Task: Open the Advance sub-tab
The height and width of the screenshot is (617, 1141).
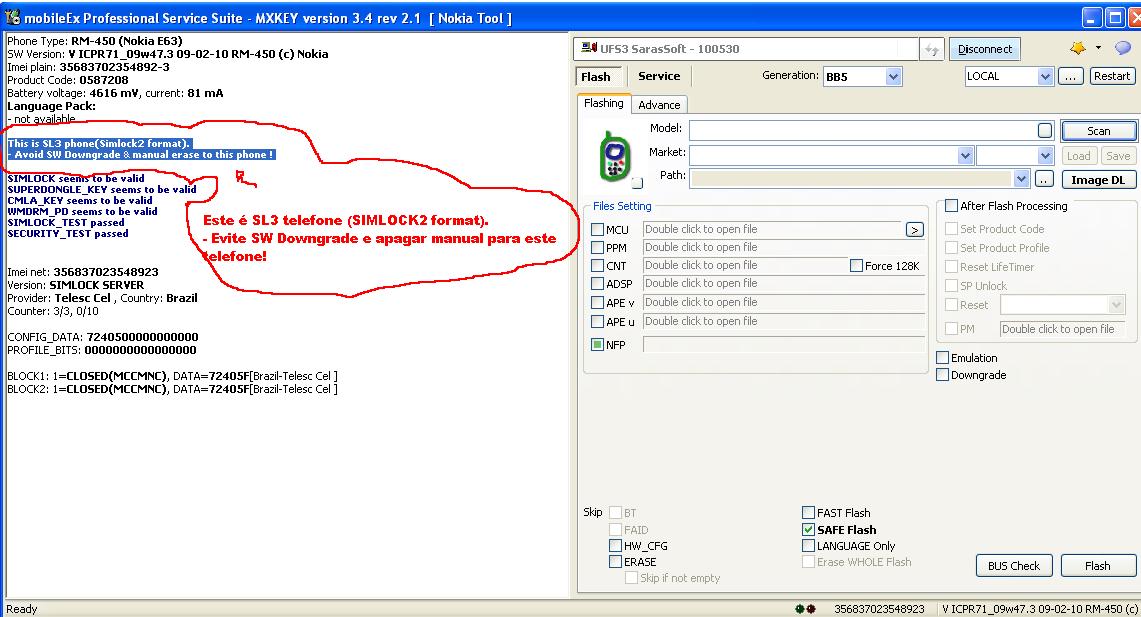Action: click(659, 105)
